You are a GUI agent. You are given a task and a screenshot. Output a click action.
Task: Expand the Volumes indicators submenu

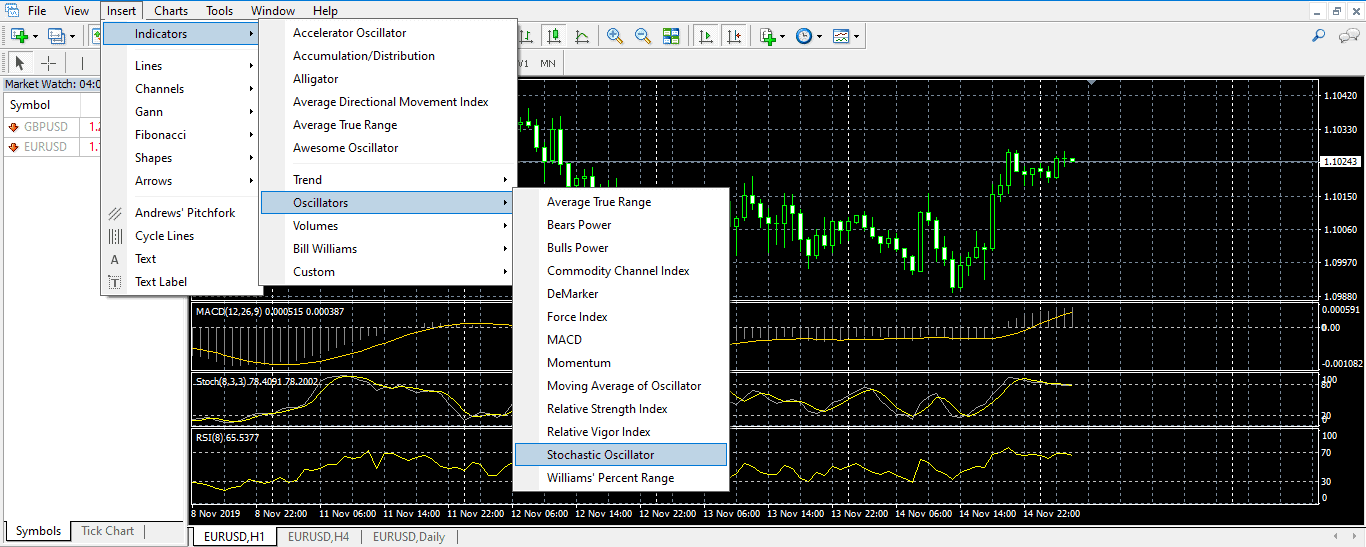click(x=388, y=226)
